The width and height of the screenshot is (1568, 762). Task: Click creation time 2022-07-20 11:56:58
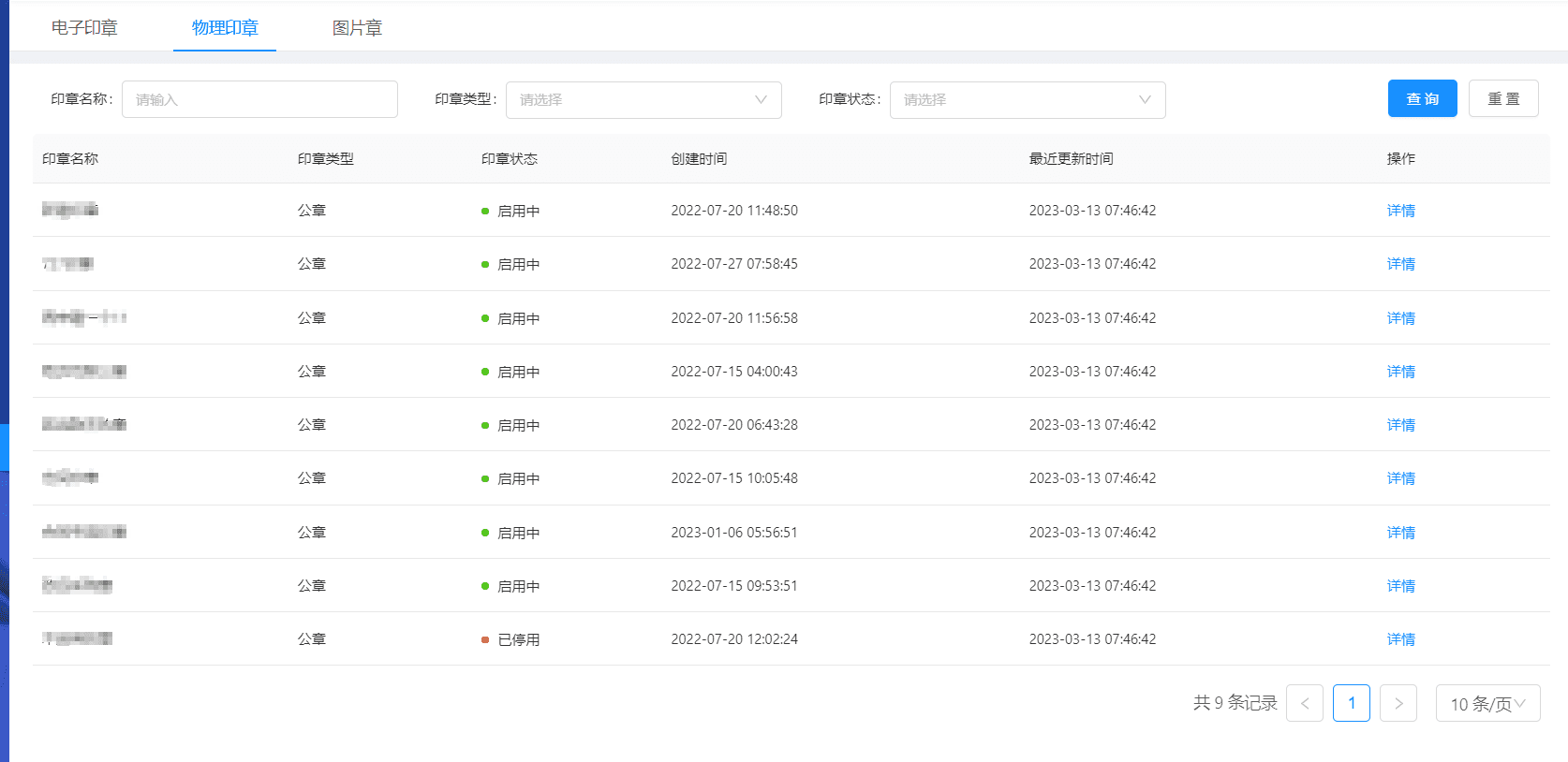pos(734,318)
